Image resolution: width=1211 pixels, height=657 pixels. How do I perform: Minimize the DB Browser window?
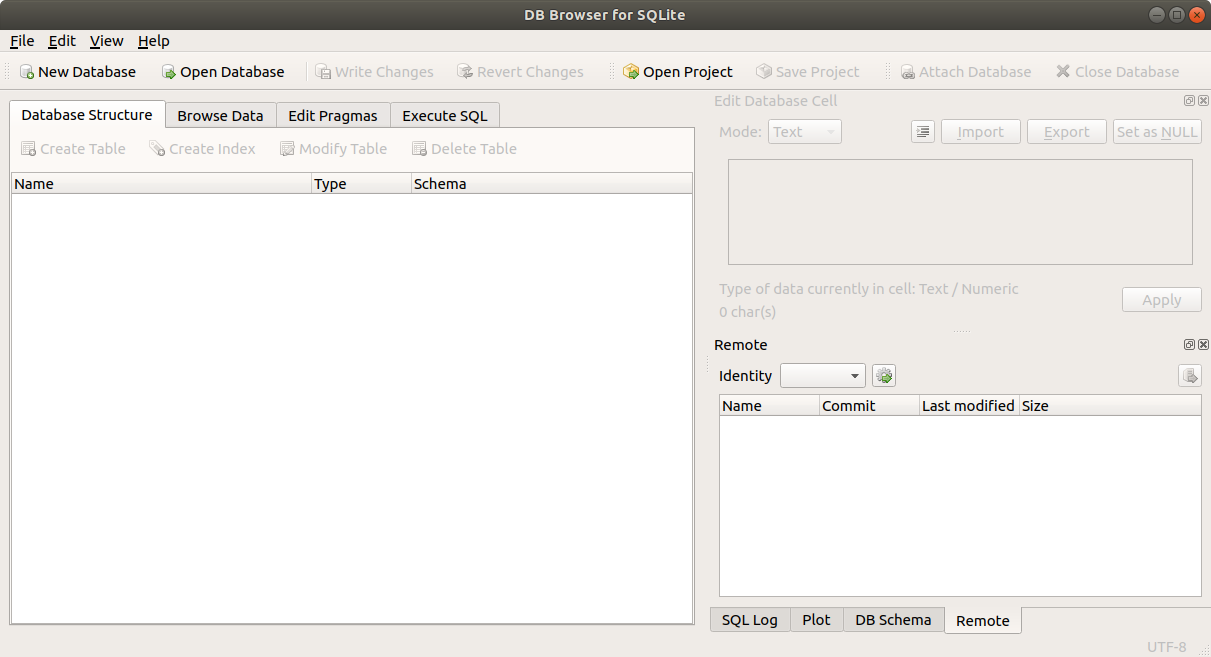[1156, 15]
